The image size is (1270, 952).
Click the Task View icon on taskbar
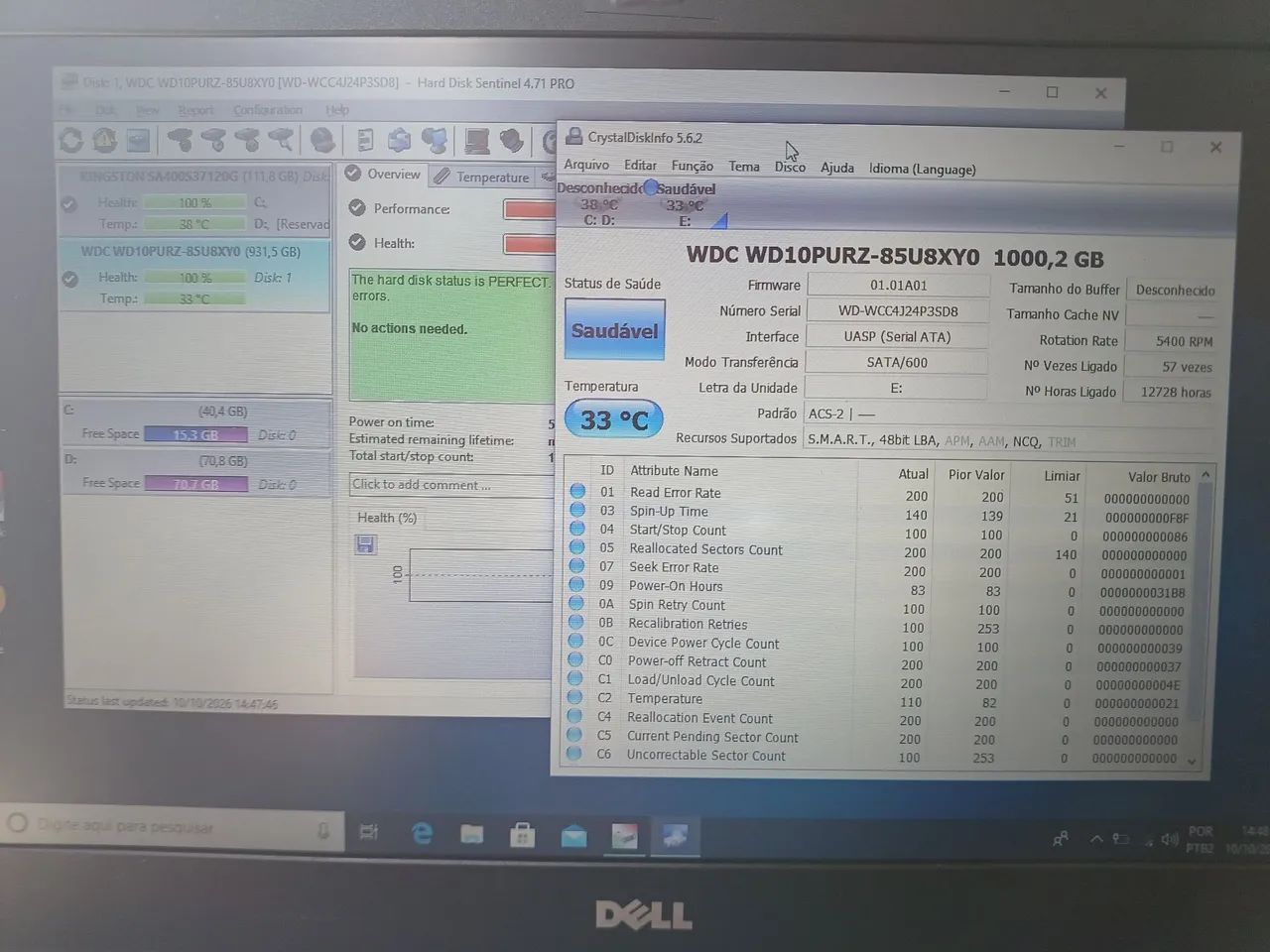(x=369, y=832)
